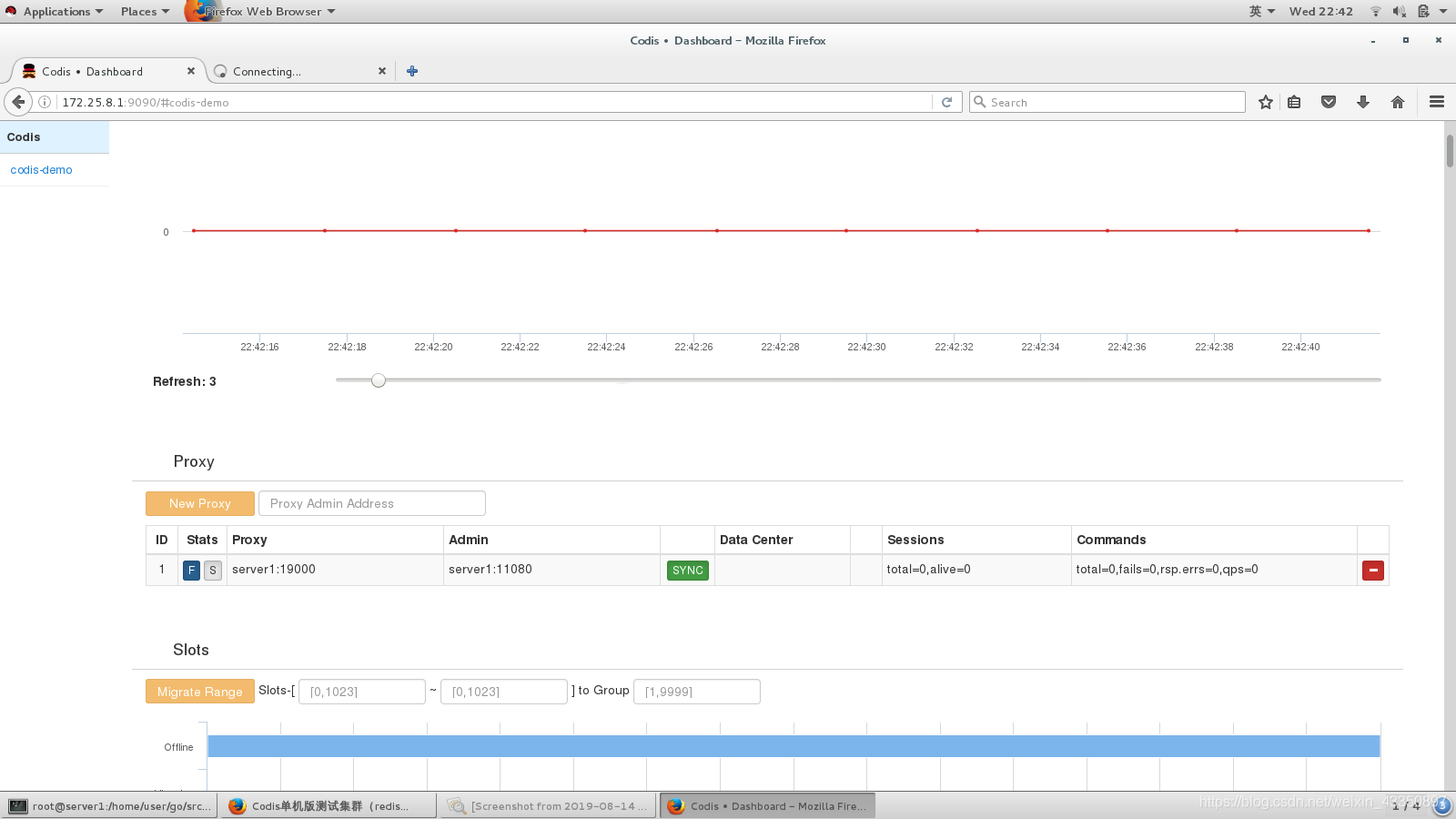
Task: Open the Wed 22:42 clock calendar
Action: 1320,12
